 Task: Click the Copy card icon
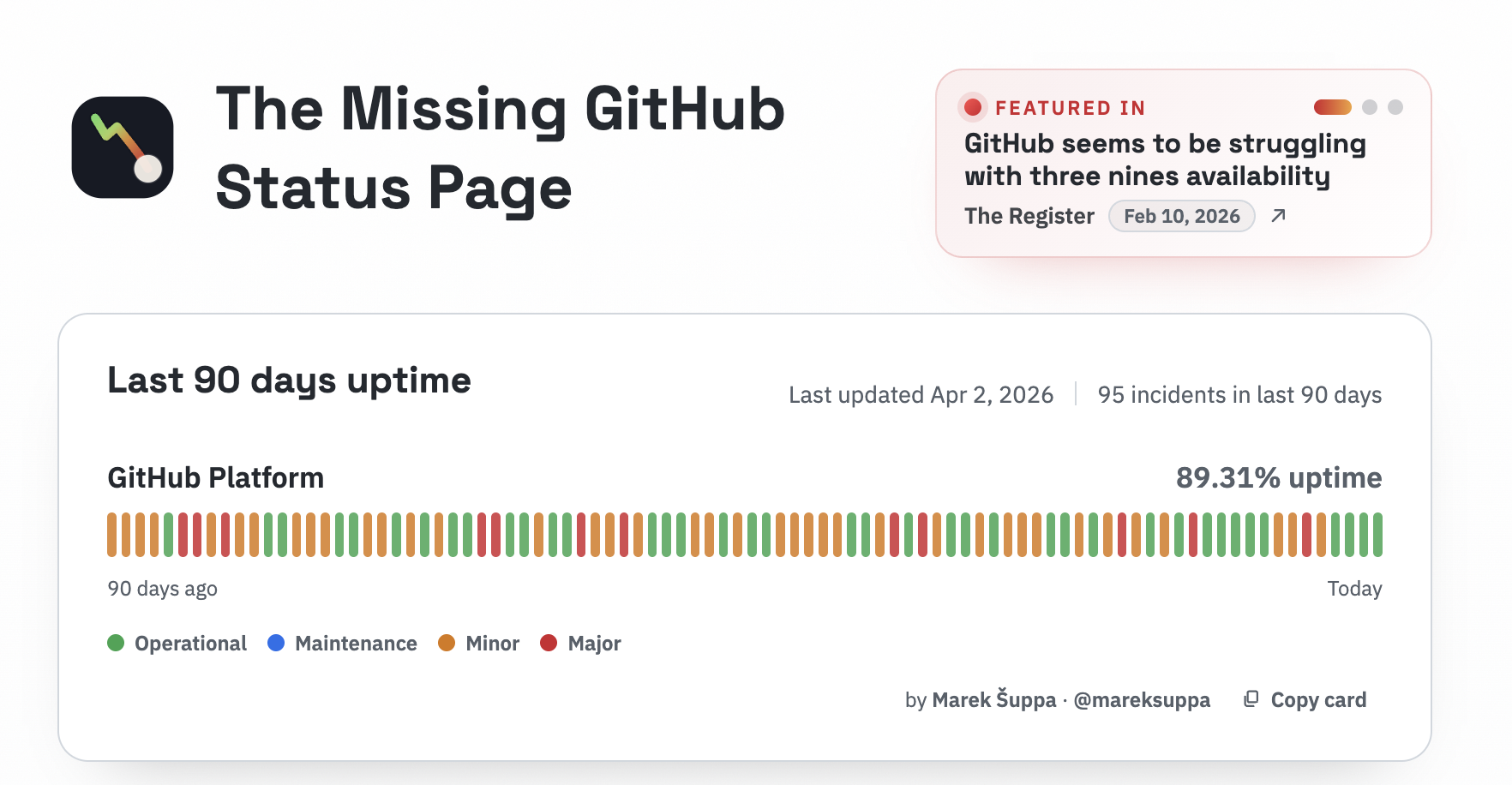pyautogui.click(x=1250, y=699)
